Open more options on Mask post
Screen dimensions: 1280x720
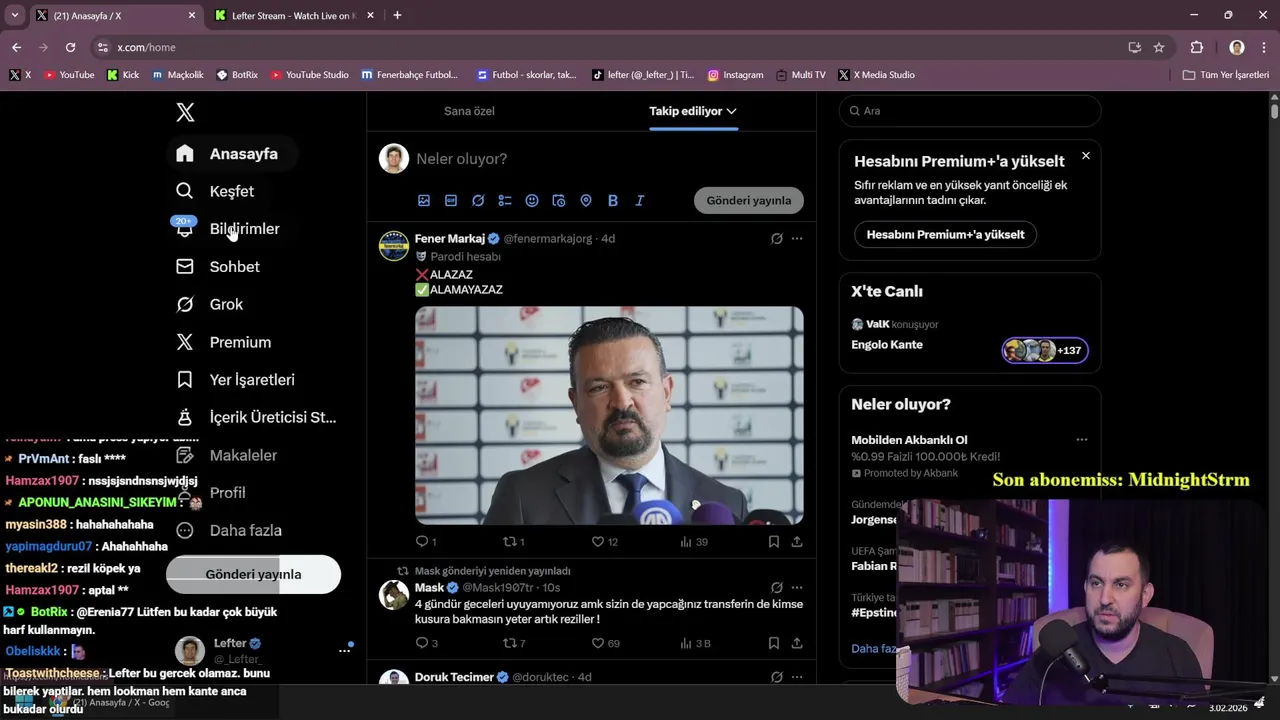point(797,588)
